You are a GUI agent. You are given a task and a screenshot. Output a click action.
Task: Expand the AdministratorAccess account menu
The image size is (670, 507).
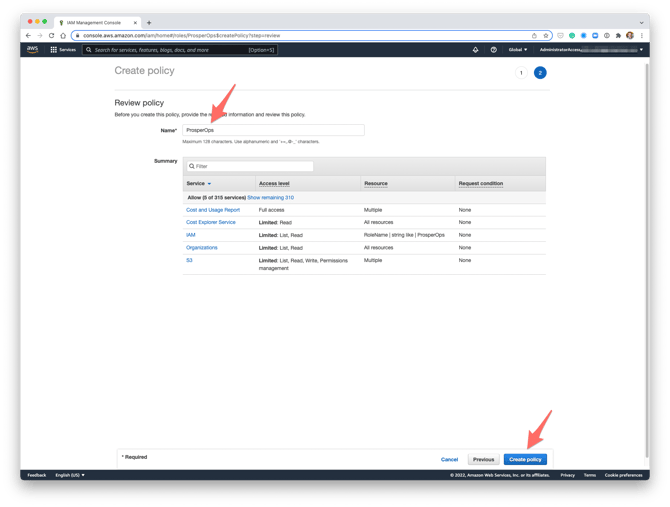coord(590,49)
